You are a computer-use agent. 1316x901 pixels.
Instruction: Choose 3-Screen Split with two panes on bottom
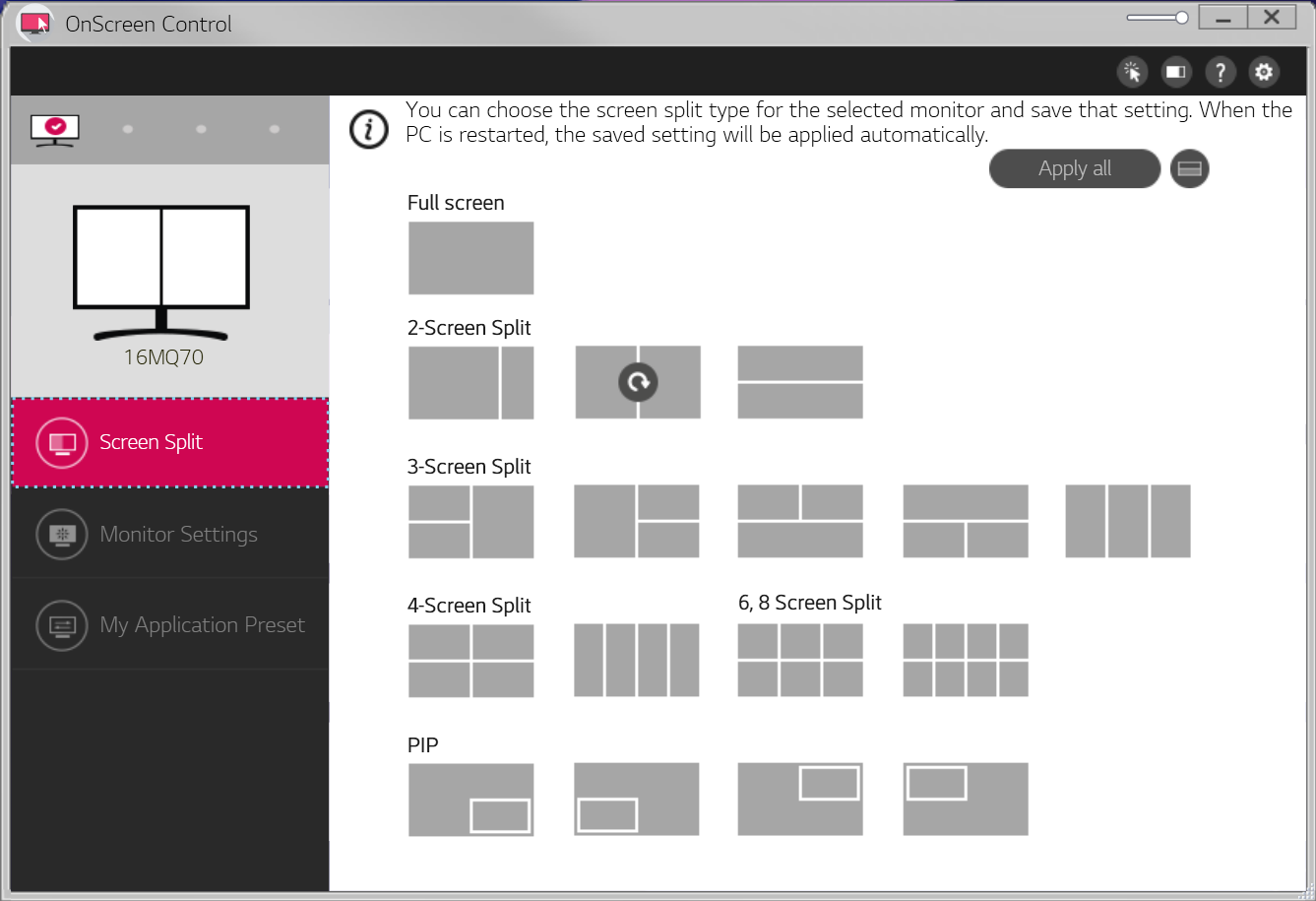tap(966, 521)
